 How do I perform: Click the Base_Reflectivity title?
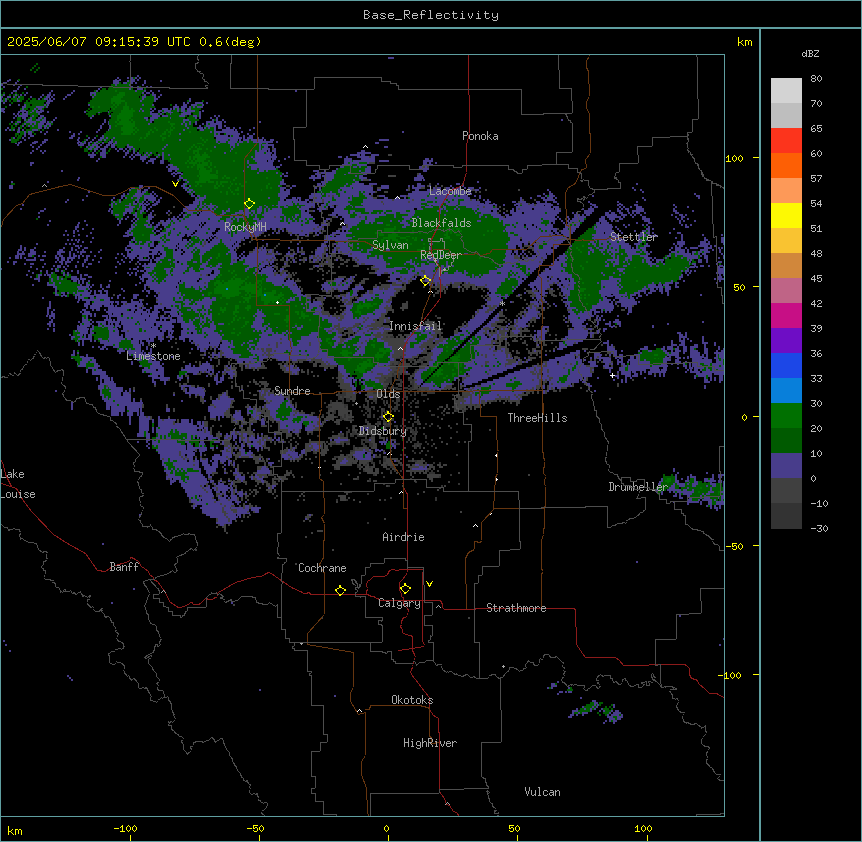click(x=431, y=15)
